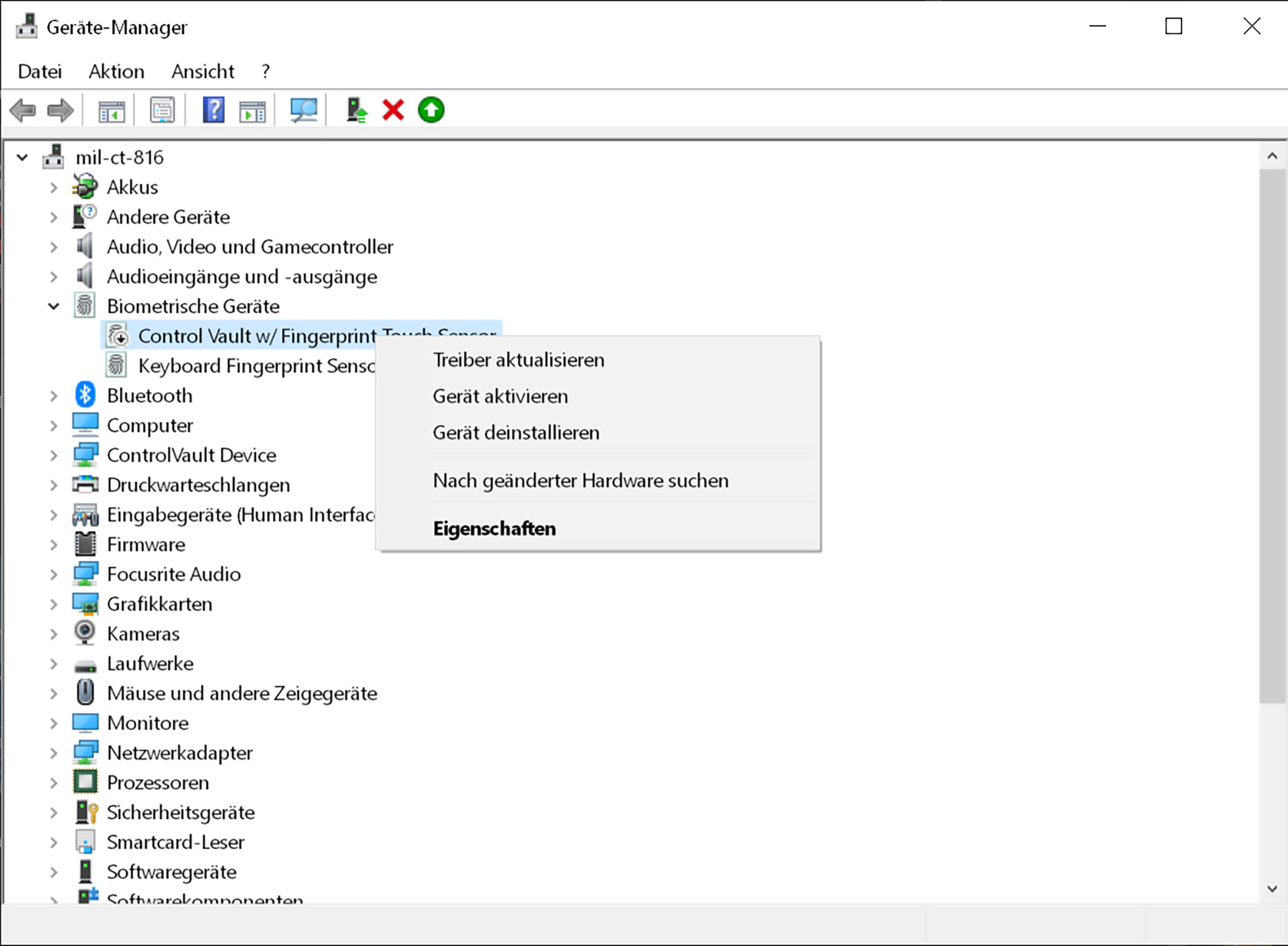
Task: Select the Kameras tree entry
Action: pos(143,634)
